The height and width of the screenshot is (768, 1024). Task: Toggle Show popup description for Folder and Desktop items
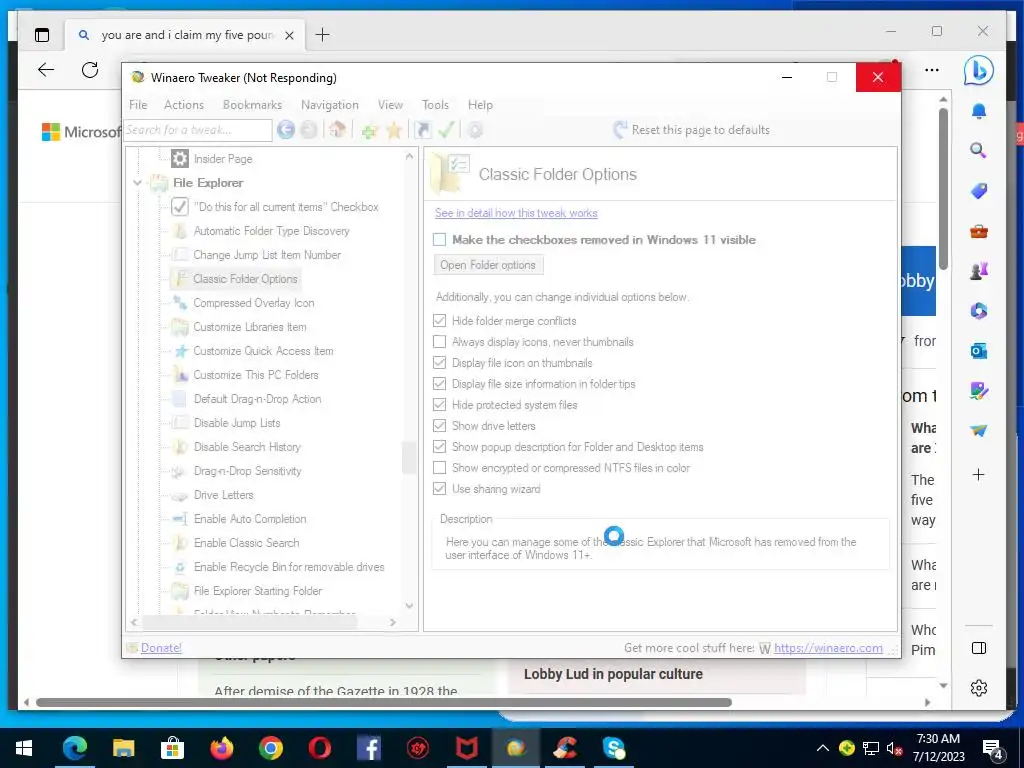point(440,447)
